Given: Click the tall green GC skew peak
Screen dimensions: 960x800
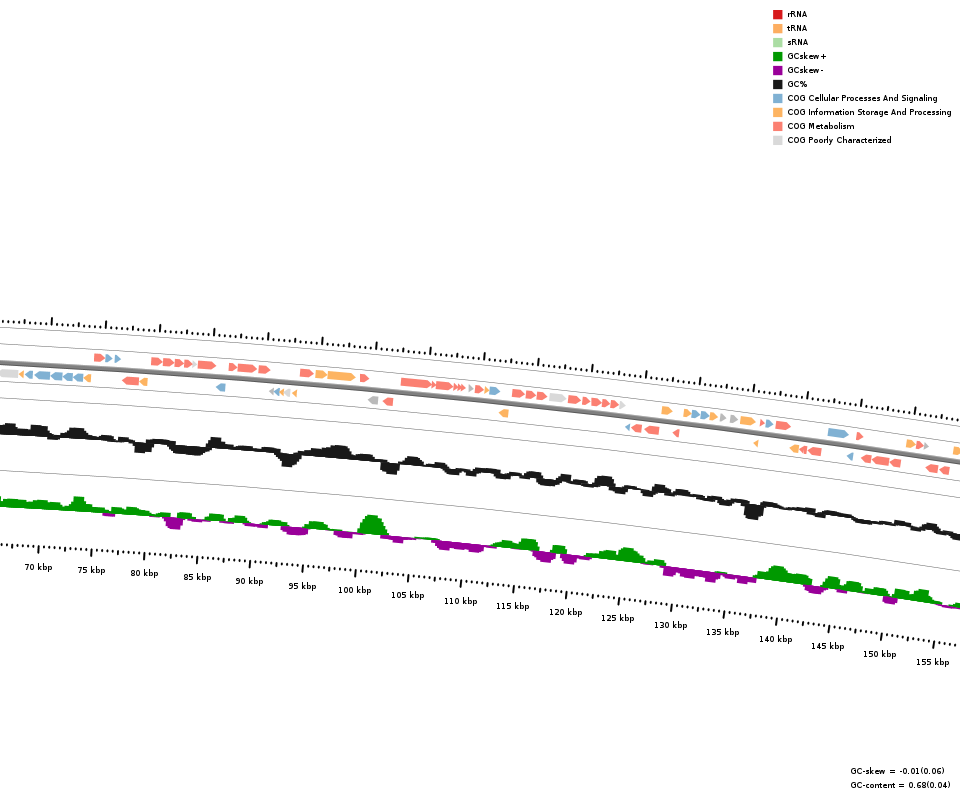Looking at the screenshot, I should (x=372, y=524).
